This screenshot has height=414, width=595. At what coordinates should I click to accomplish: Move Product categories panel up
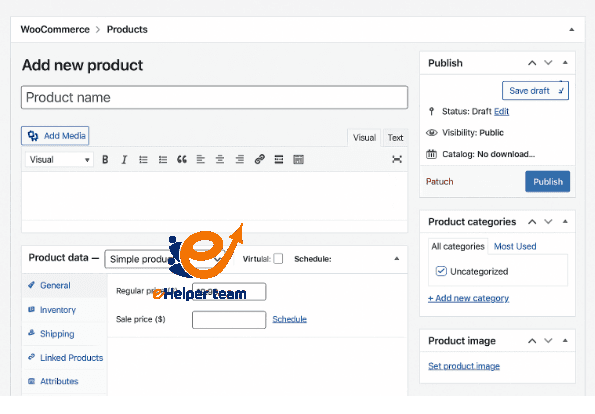click(x=532, y=222)
